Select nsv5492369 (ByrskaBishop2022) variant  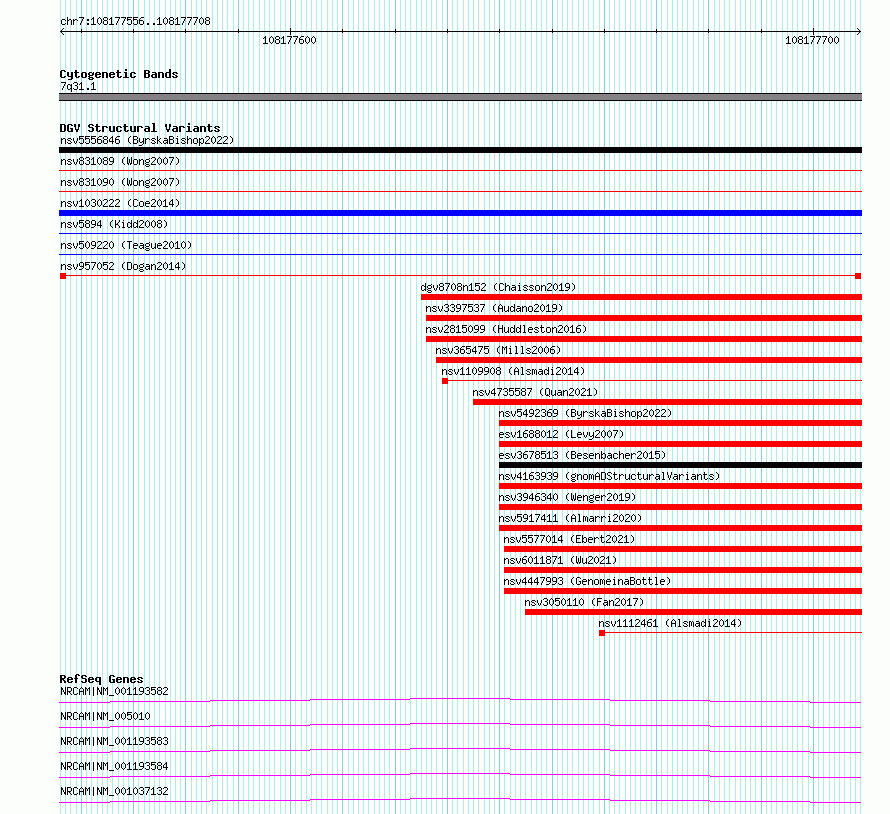[x=585, y=413]
